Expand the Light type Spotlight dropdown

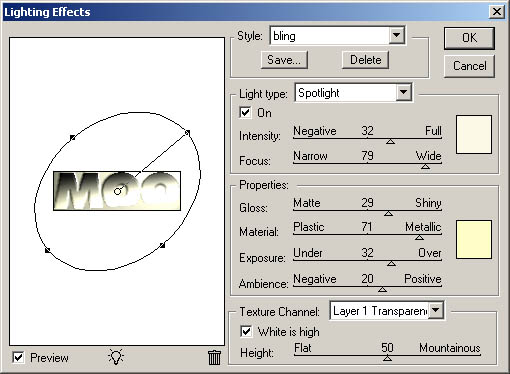403,92
